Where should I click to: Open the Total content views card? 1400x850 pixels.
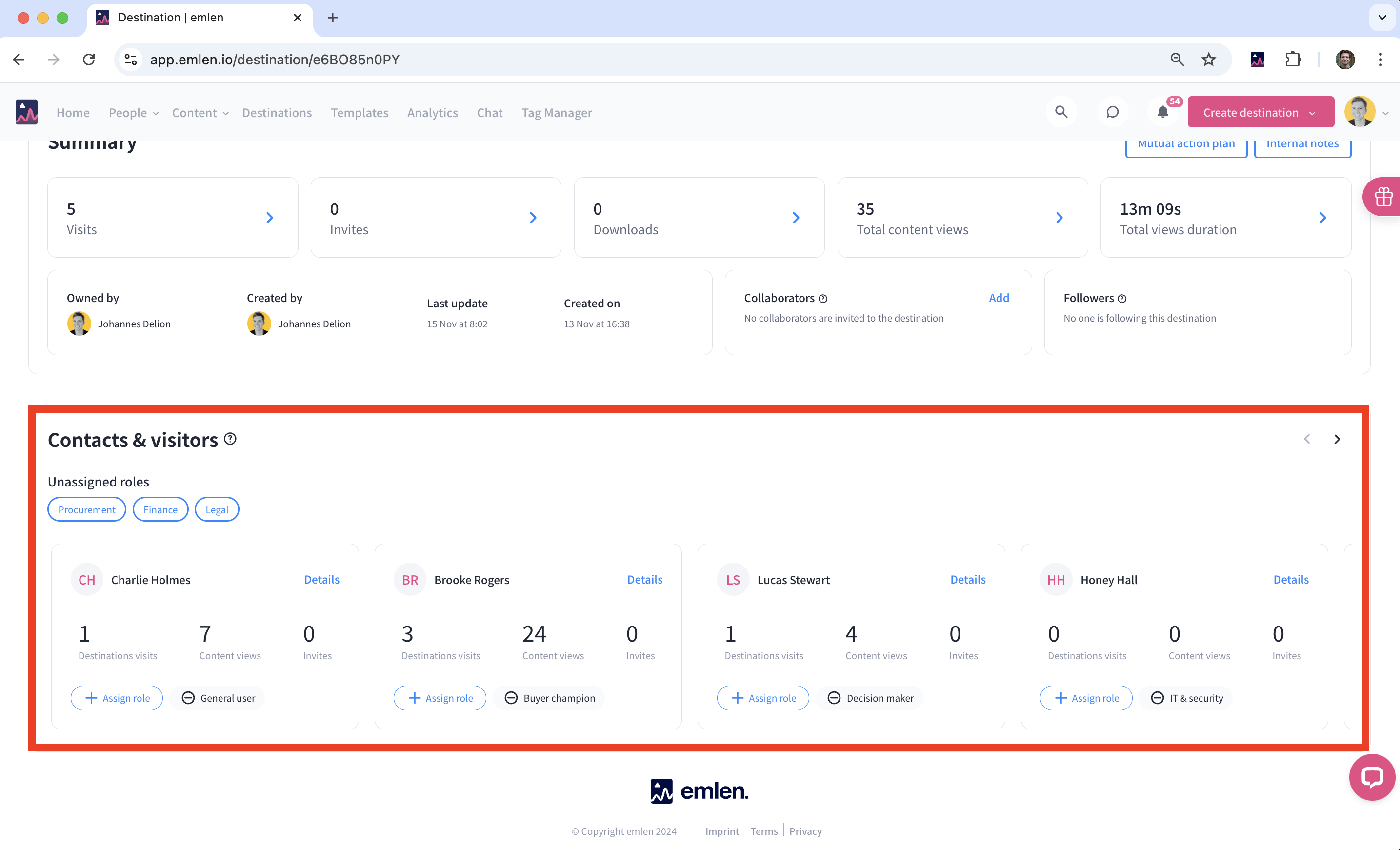pos(962,218)
